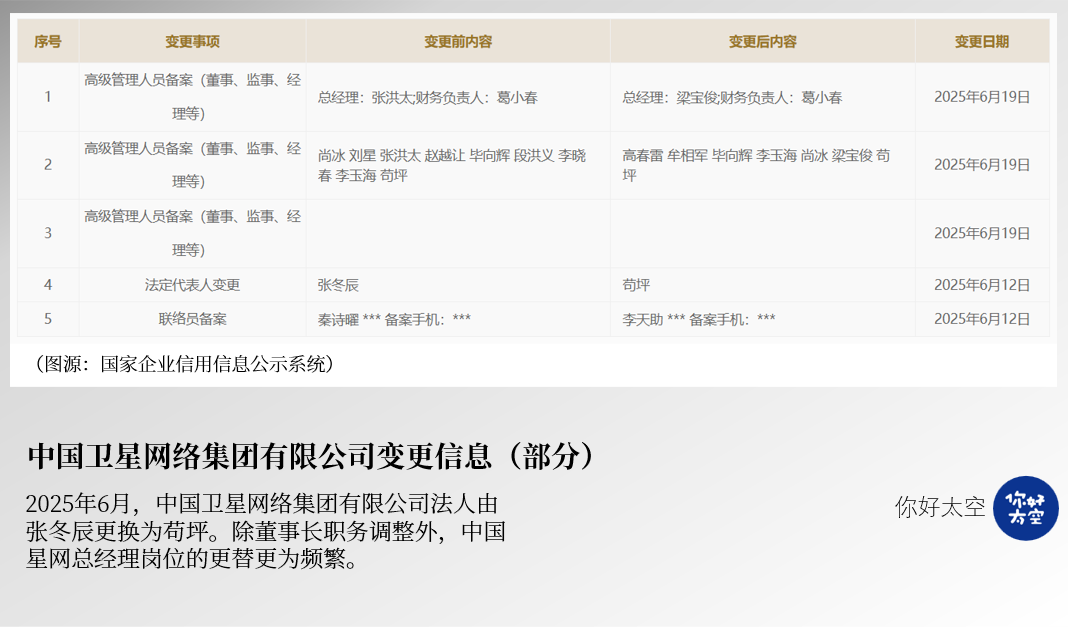This screenshot has width=1068, height=627.
Task: Click the 你好太空 round blue logo
Action: click(1026, 508)
